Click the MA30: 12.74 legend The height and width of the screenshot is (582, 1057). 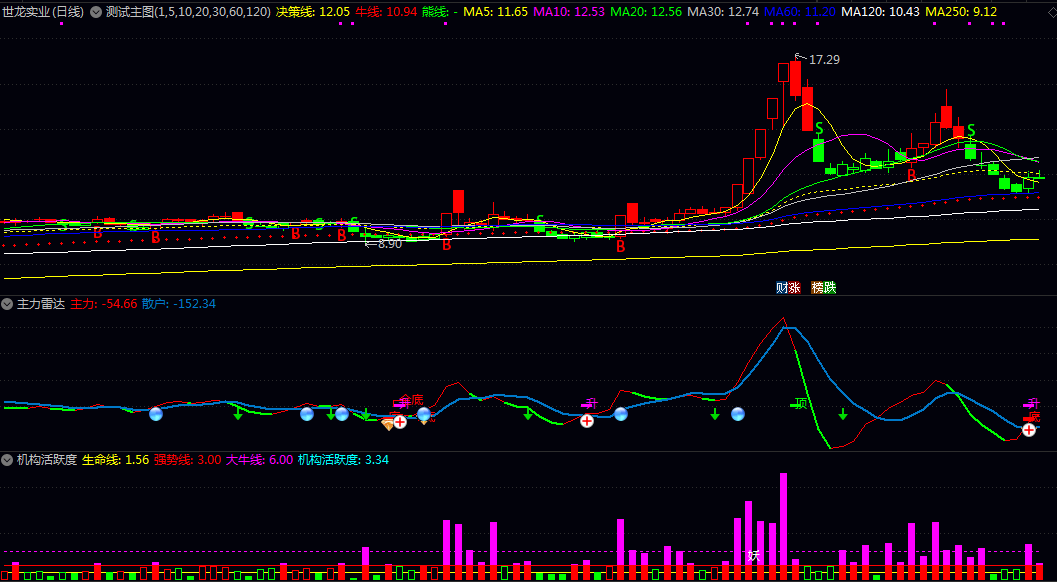723,11
